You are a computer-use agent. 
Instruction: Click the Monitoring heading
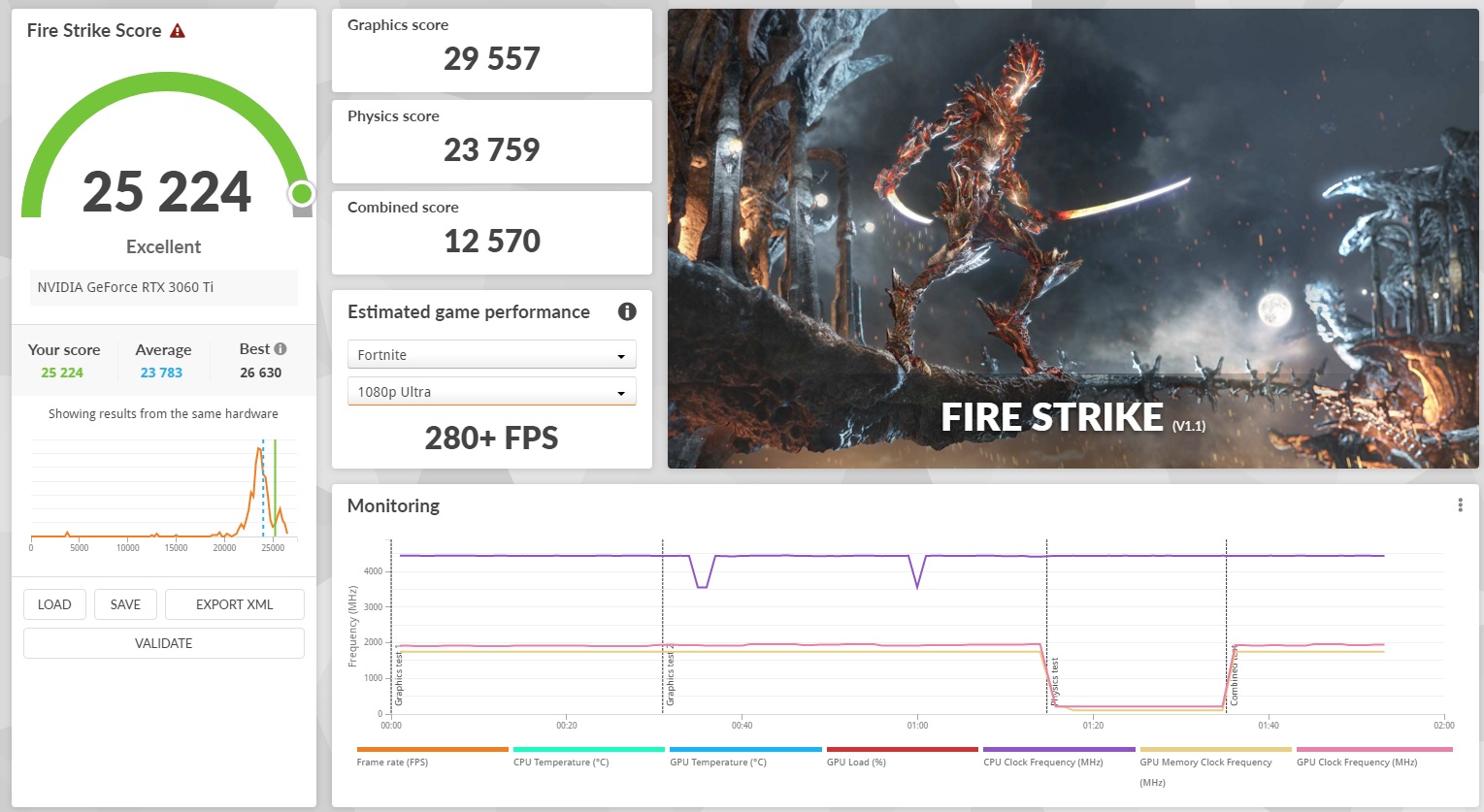(393, 505)
